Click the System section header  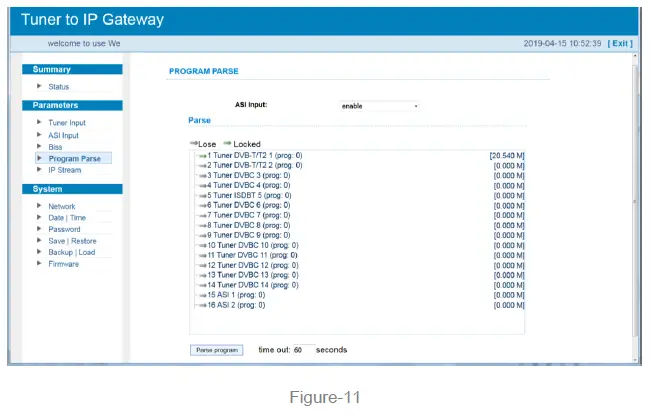72,189
